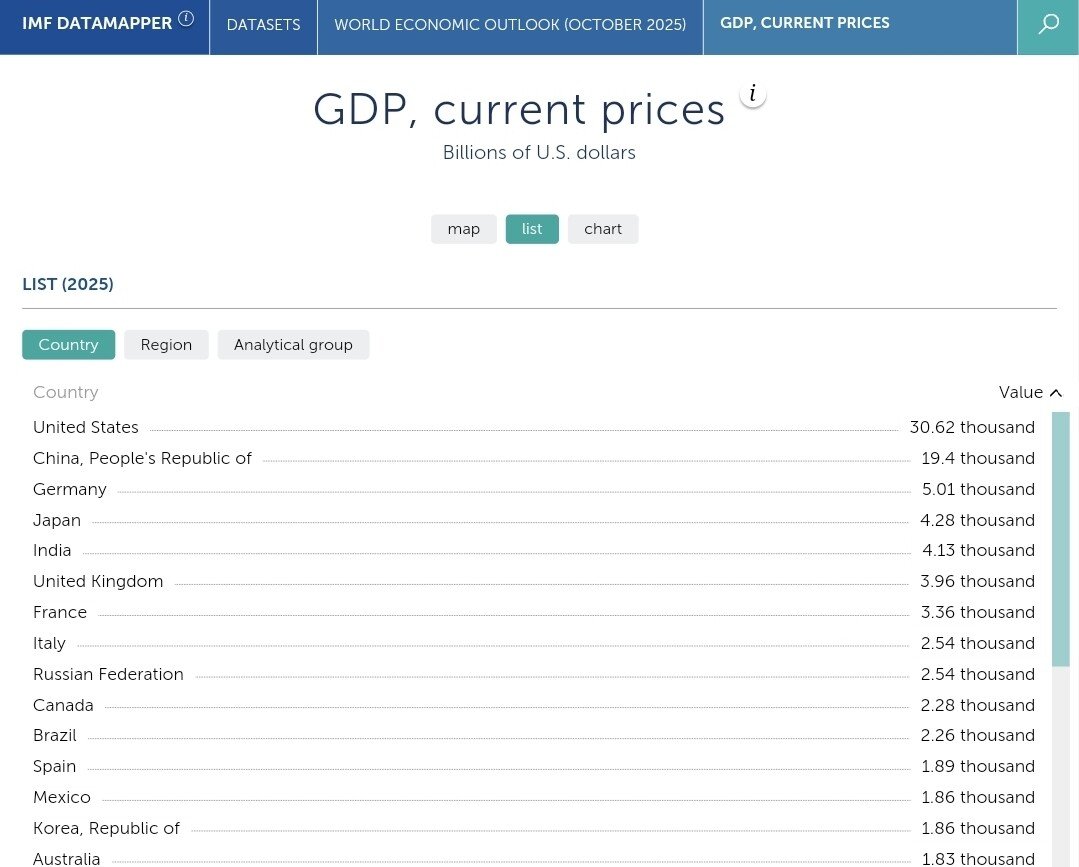The width and height of the screenshot is (1079, 867).
Task: Open GDP, Current Prices indicator menu
Action: tap(804, 23)
